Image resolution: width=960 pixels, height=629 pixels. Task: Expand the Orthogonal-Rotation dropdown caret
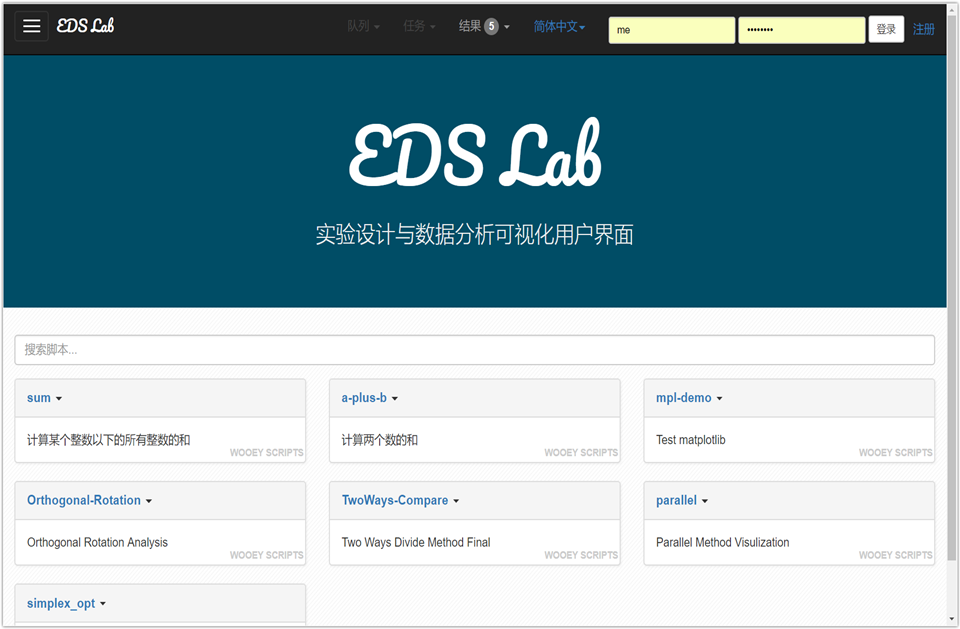tap(149, 501)
